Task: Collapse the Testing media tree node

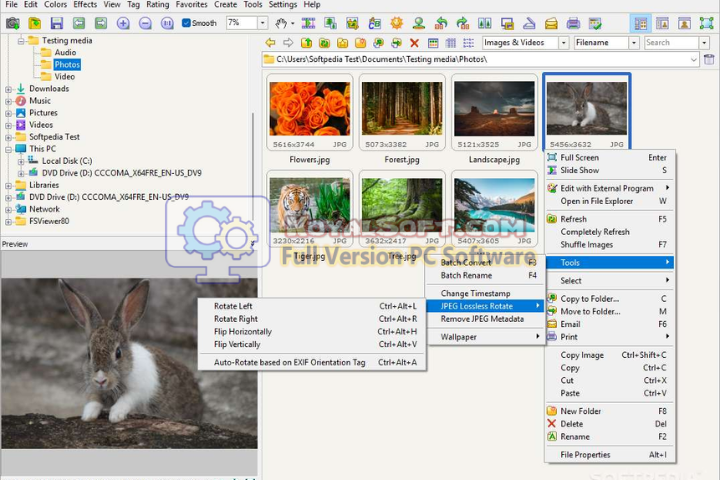Action: (x=21, y=41)
